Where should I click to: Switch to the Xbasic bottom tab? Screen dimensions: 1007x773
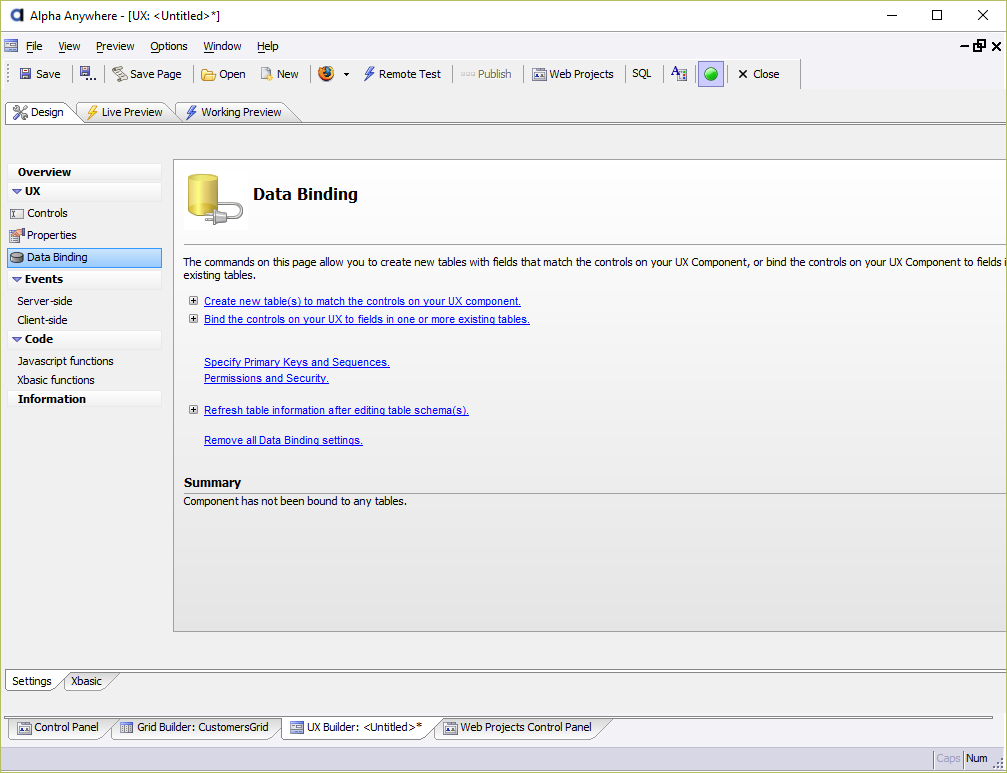86,681
